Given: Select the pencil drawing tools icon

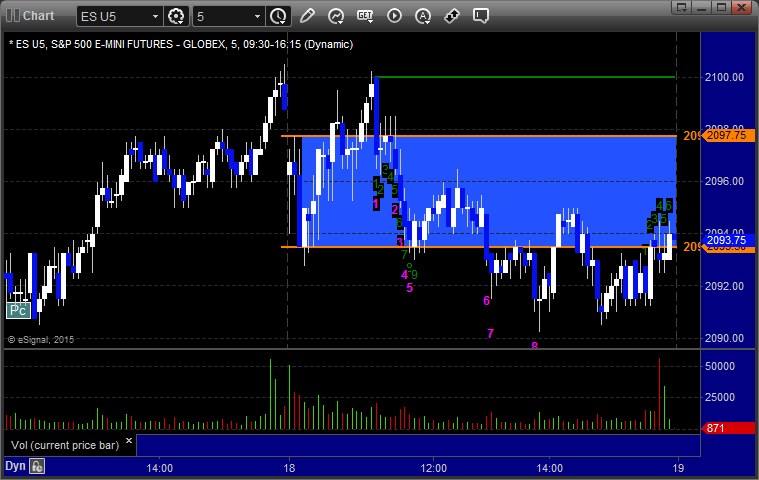Looking at the screenshot, I should pos(307,16).
